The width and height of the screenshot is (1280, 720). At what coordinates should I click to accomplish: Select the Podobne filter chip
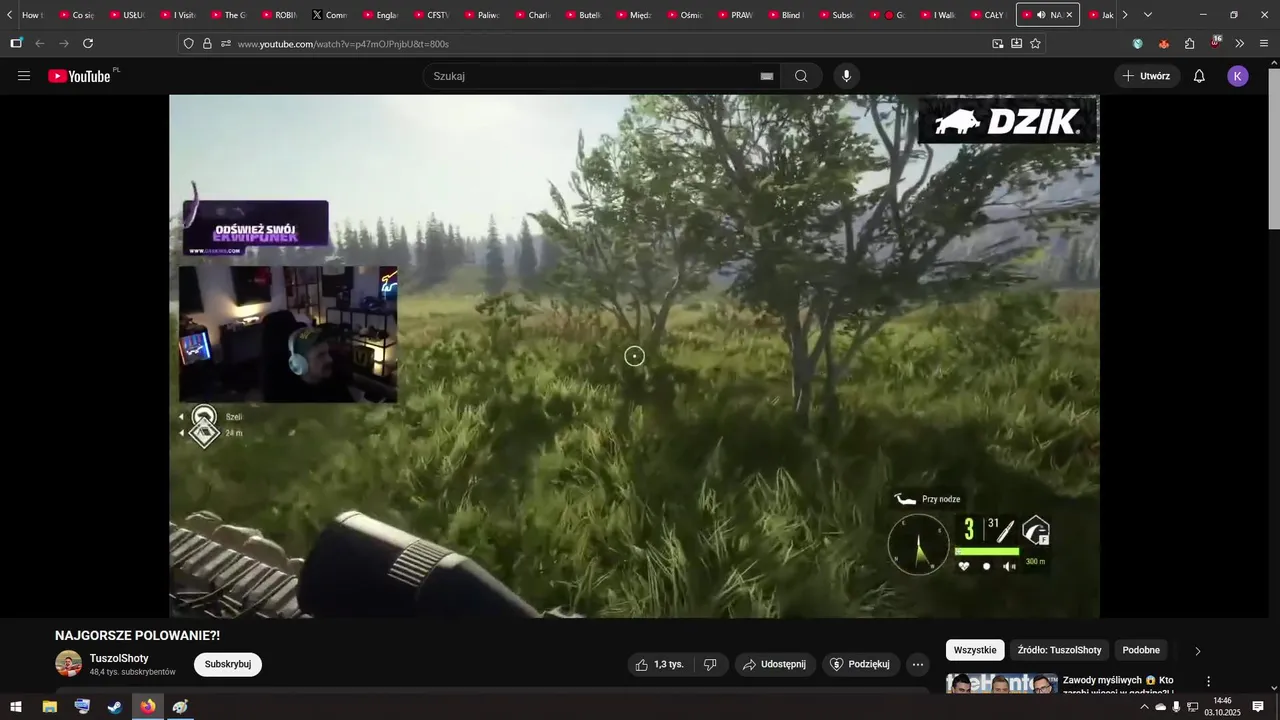click(1141, 650)
